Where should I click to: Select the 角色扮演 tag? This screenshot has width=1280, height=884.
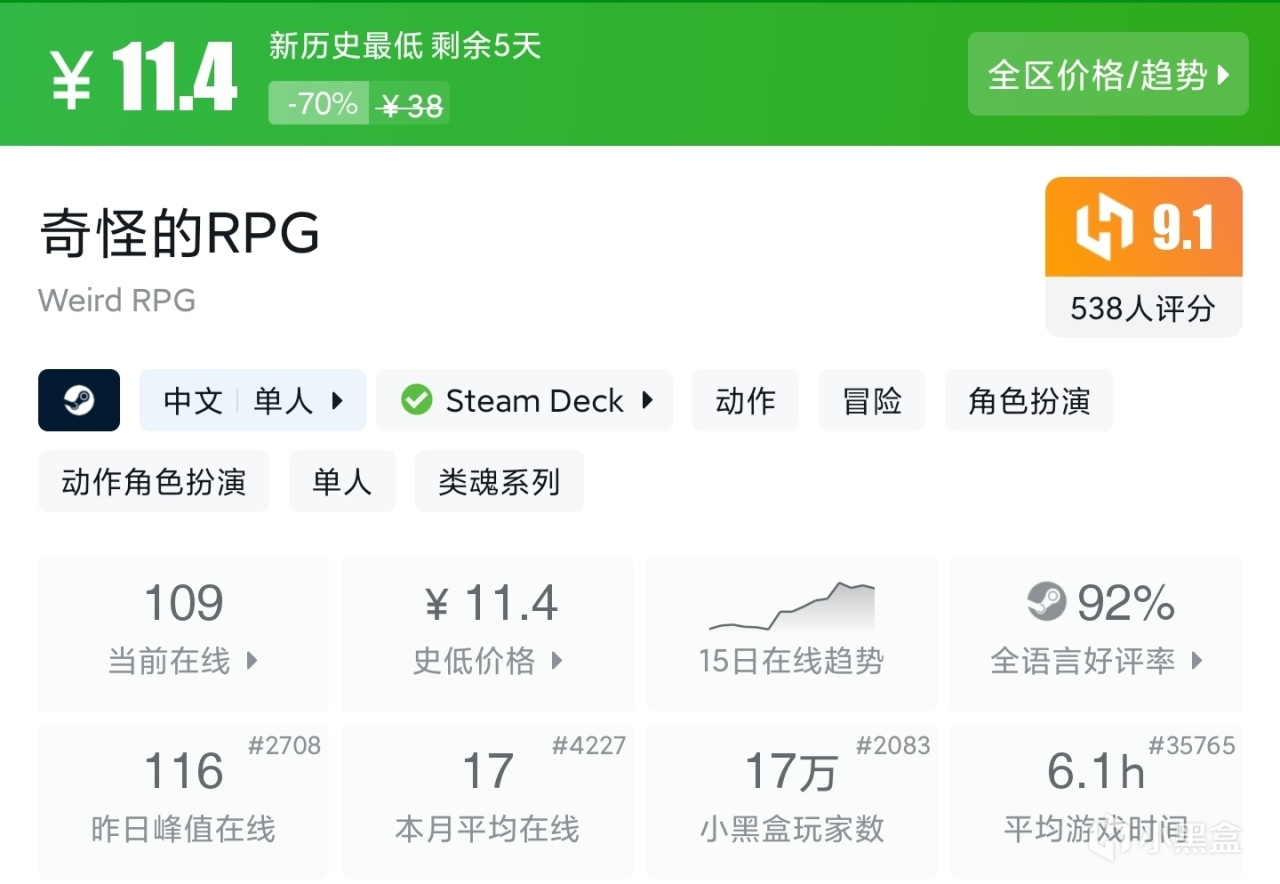coord(1028,400)
